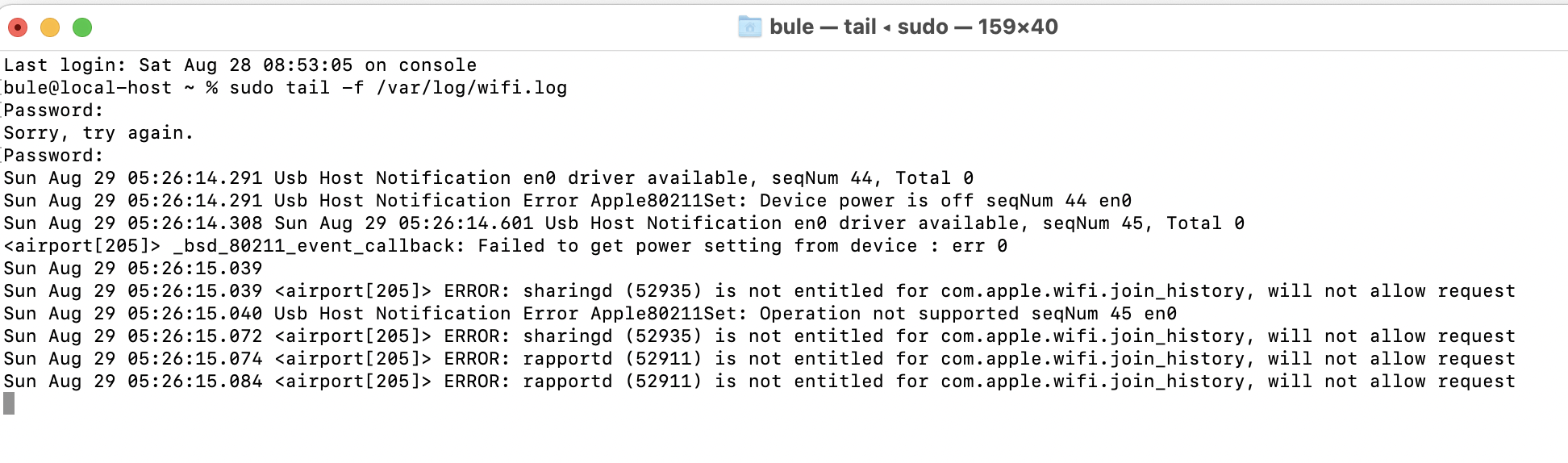Screen dimensions: 1568x463
Task: Click the green full-screen window button
Action: pos(82,27)
